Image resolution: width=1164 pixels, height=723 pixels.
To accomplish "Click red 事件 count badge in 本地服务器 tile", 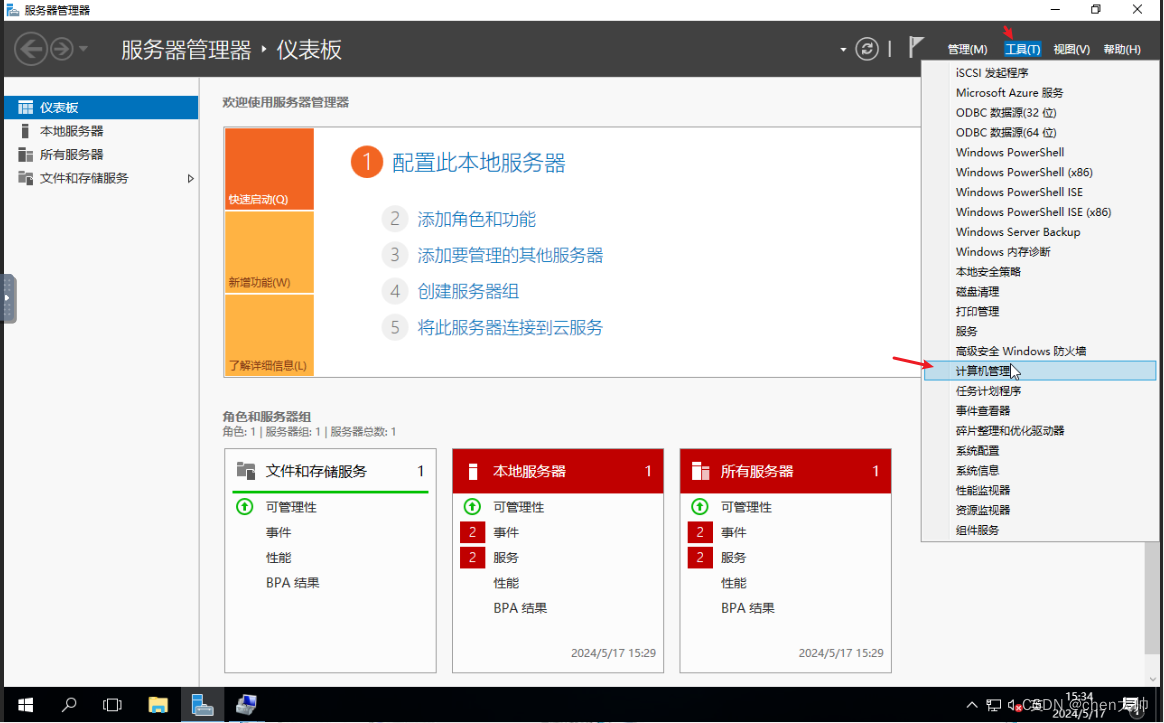I will tap(472, 532).
